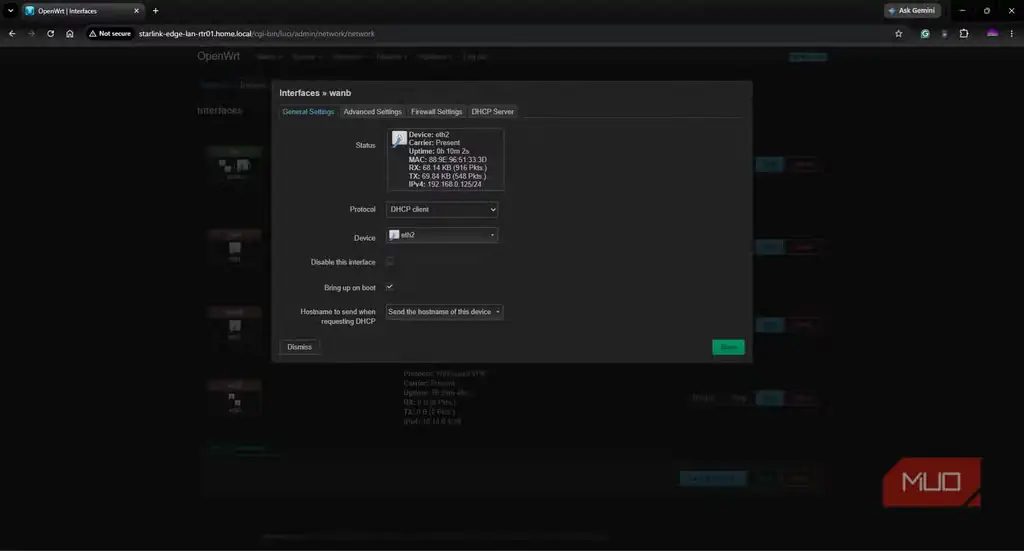This screenshot has width=1024, height=551.
Task: Uncheck the Bring up on boot checkbox
Action: [x=390, y=287]
